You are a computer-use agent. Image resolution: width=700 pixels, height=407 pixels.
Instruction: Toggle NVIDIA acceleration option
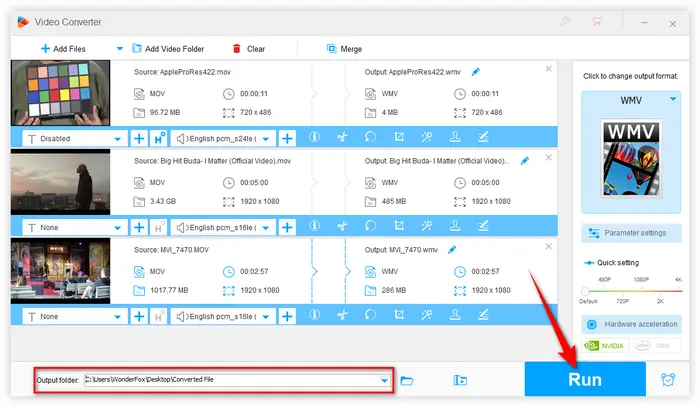click(x=605, y=345)
